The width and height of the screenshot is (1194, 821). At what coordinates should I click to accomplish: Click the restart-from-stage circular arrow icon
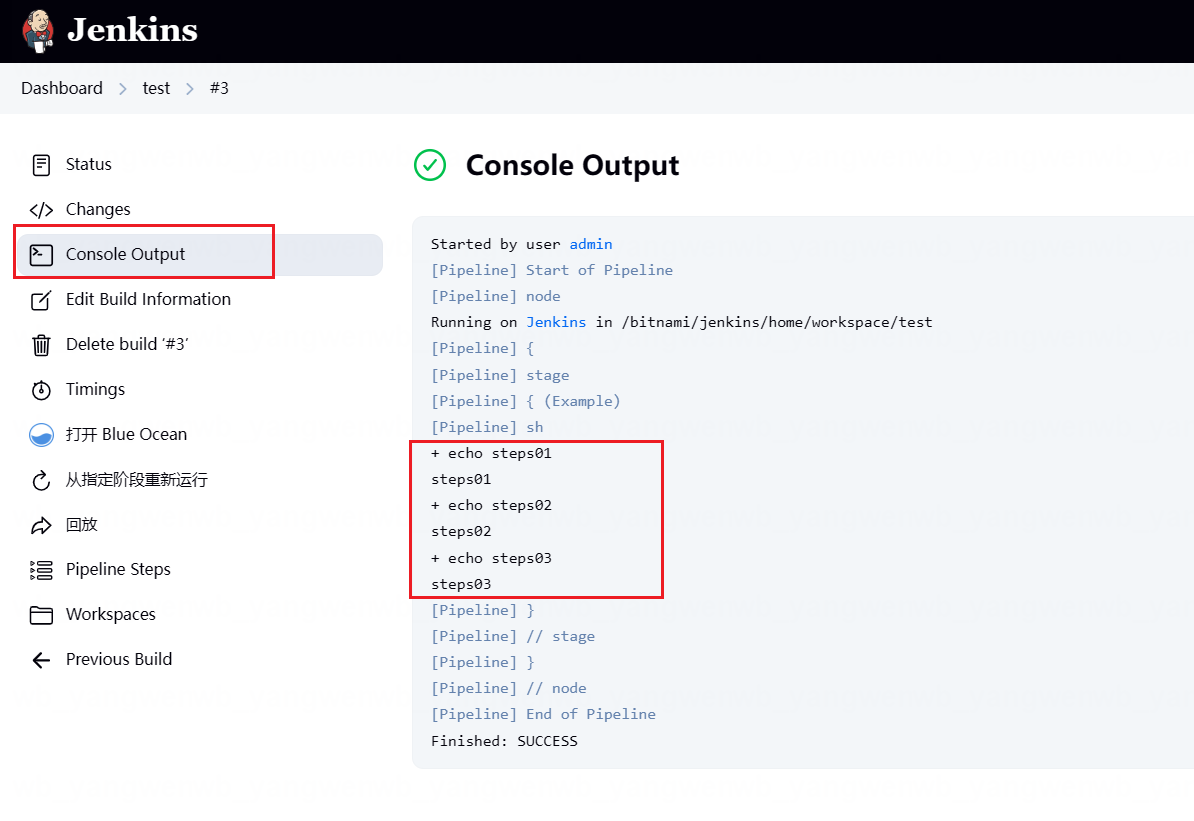(41, 480)
